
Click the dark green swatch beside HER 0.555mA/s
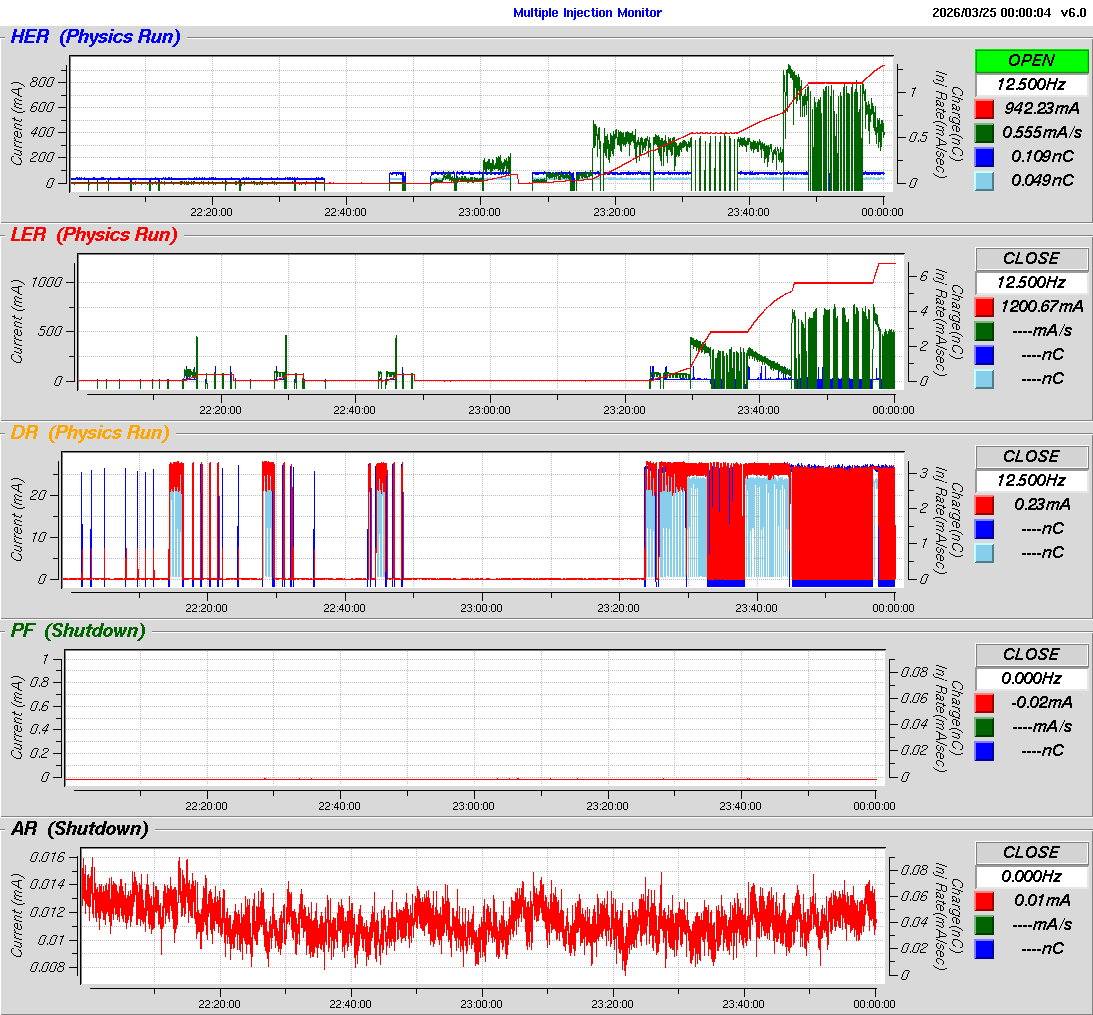[985, 133]
